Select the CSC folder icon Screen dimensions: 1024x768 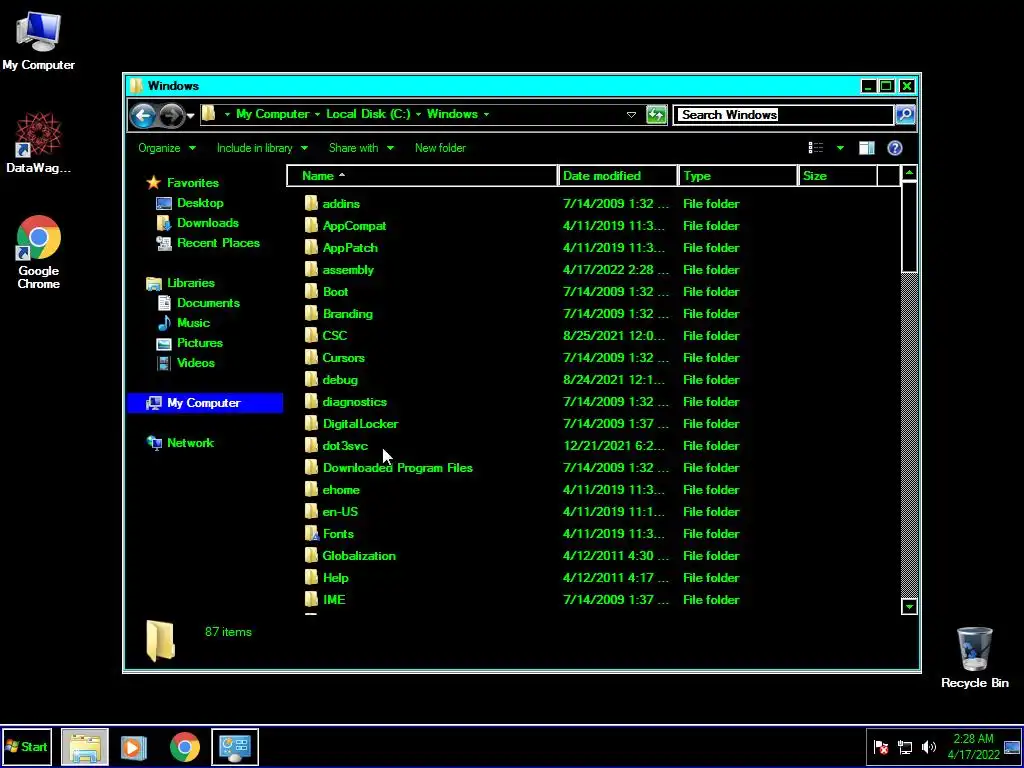(312, 335)
